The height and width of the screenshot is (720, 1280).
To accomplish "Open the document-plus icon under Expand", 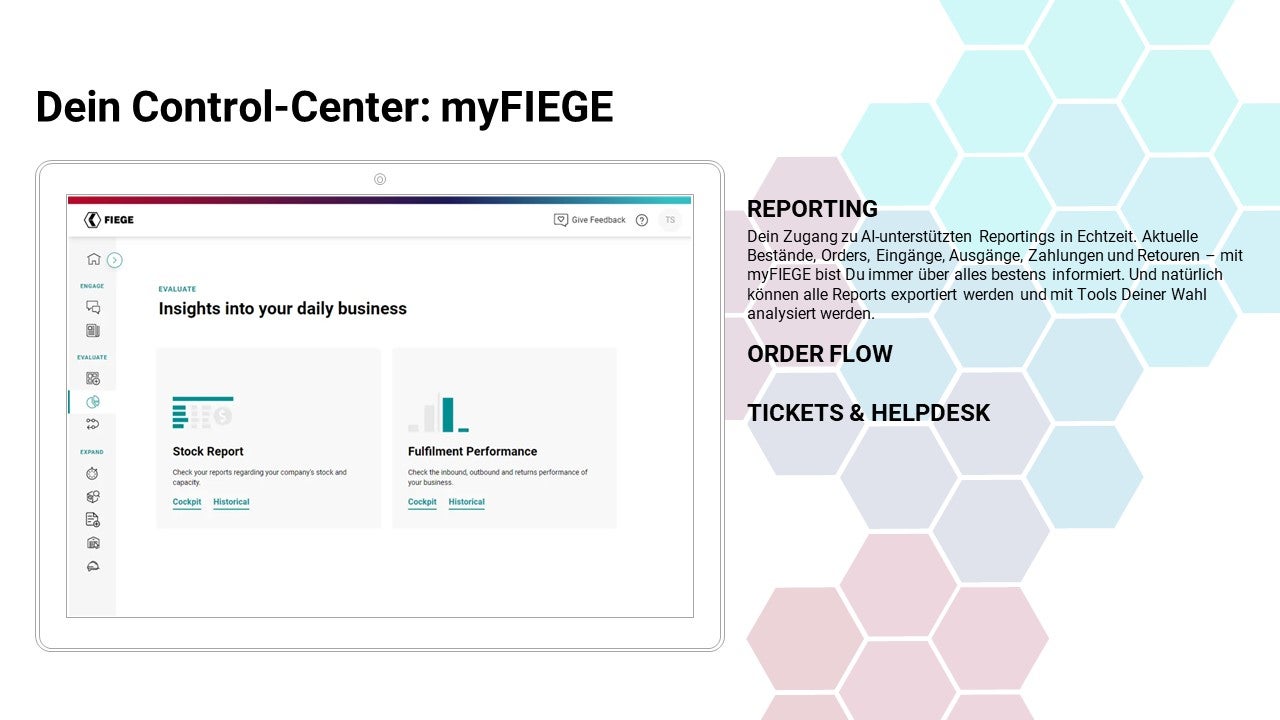I will click(x=93, y=520).
